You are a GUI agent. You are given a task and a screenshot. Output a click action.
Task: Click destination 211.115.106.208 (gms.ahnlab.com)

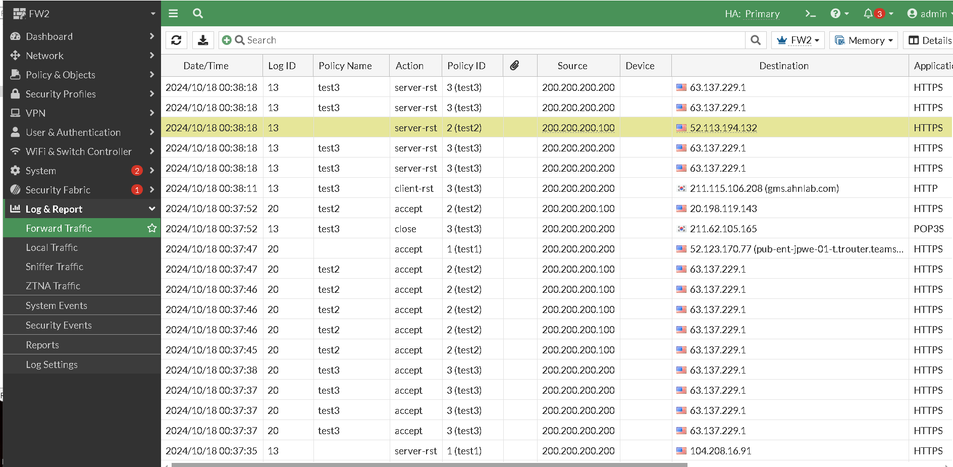click(x=764, y=189)
